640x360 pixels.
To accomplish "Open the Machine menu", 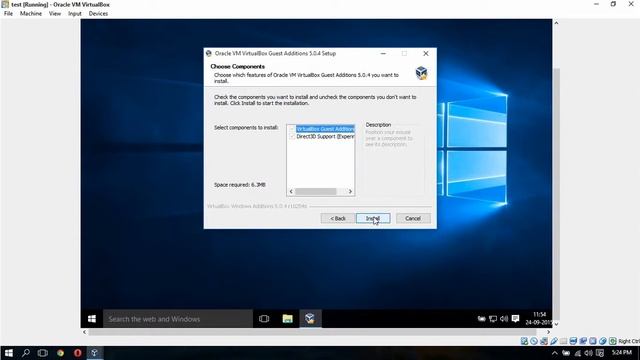I will (31, 13).
